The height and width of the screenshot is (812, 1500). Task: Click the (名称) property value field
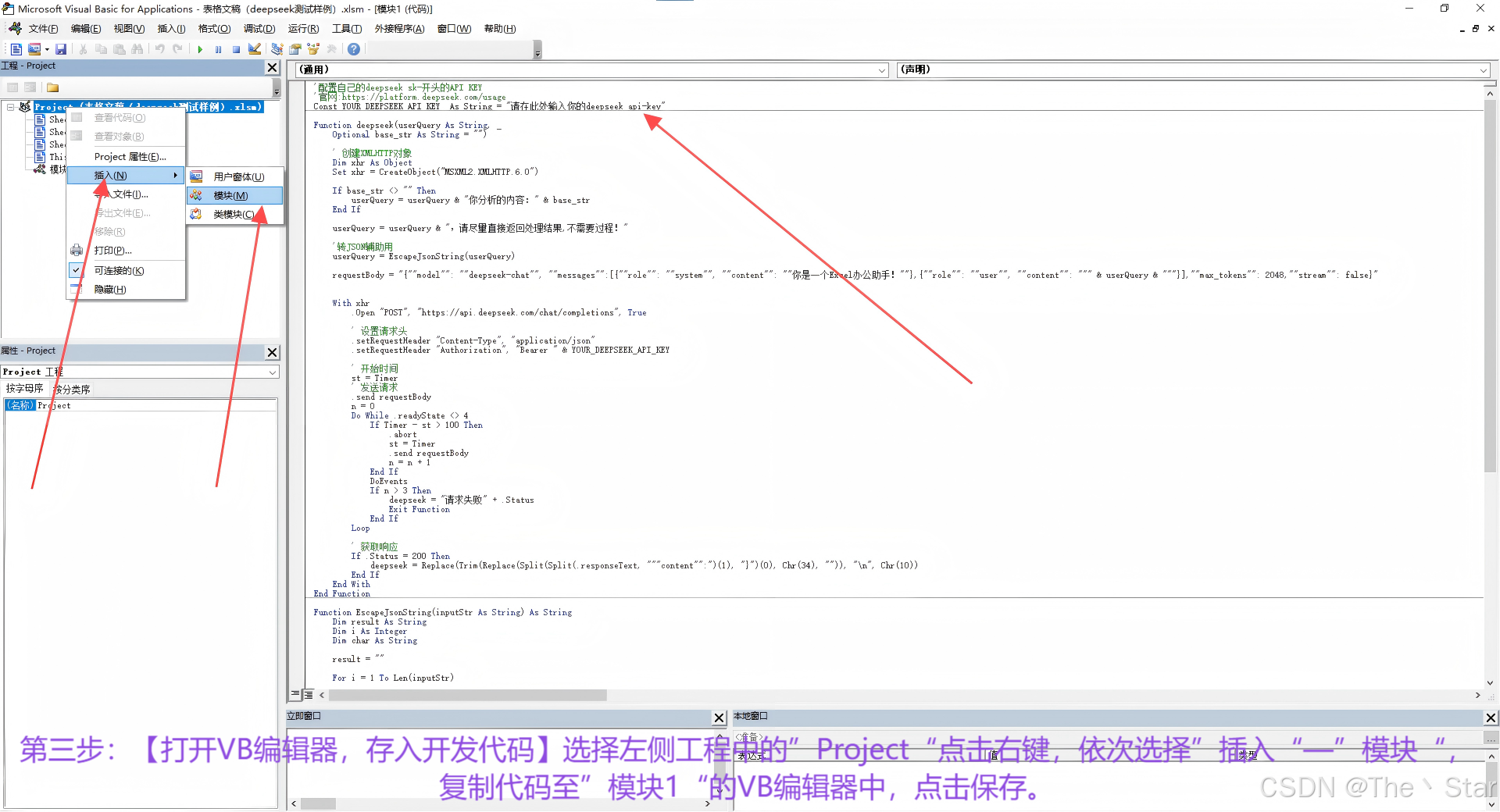[156, 405]
